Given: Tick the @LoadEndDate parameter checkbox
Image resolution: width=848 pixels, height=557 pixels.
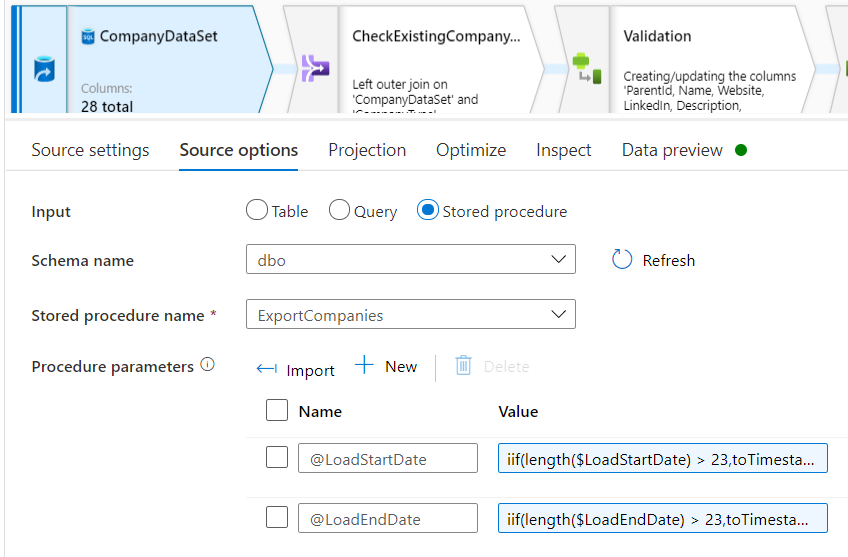Looking at the screenshot, I should (x=277, y=518).
